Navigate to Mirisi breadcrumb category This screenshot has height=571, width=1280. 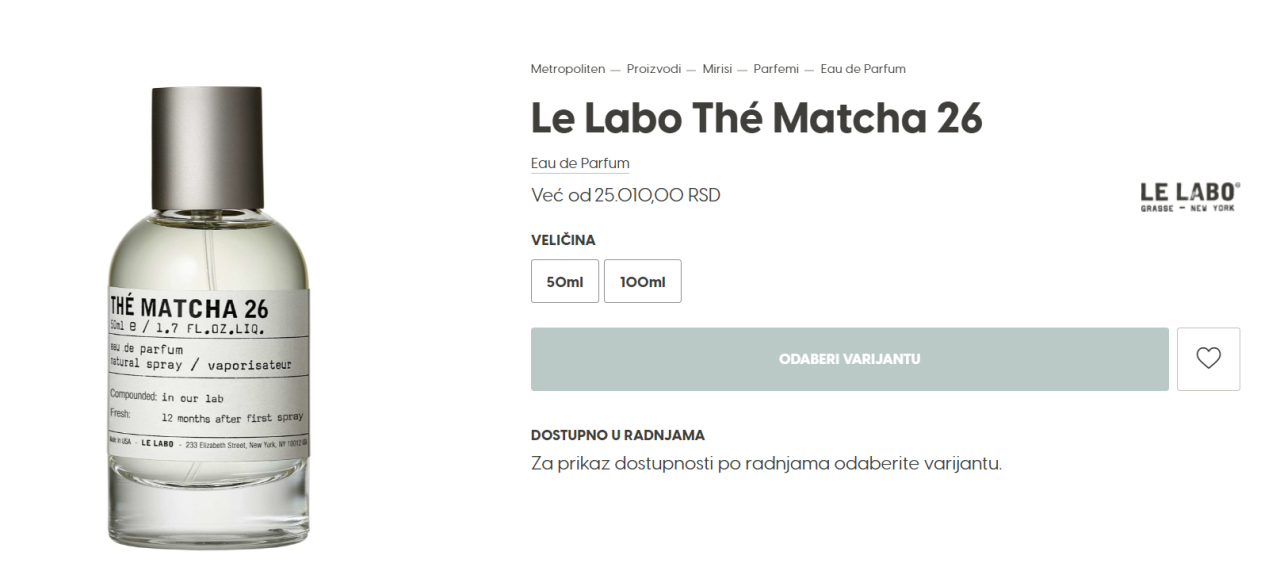pos(717,69)
